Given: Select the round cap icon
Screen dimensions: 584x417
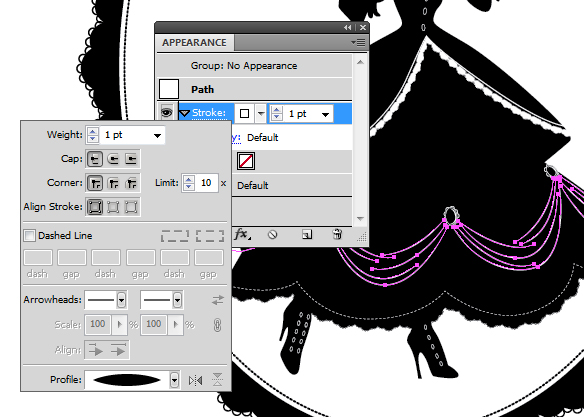Looking at the screenshot, I should [x=113, y=159].
